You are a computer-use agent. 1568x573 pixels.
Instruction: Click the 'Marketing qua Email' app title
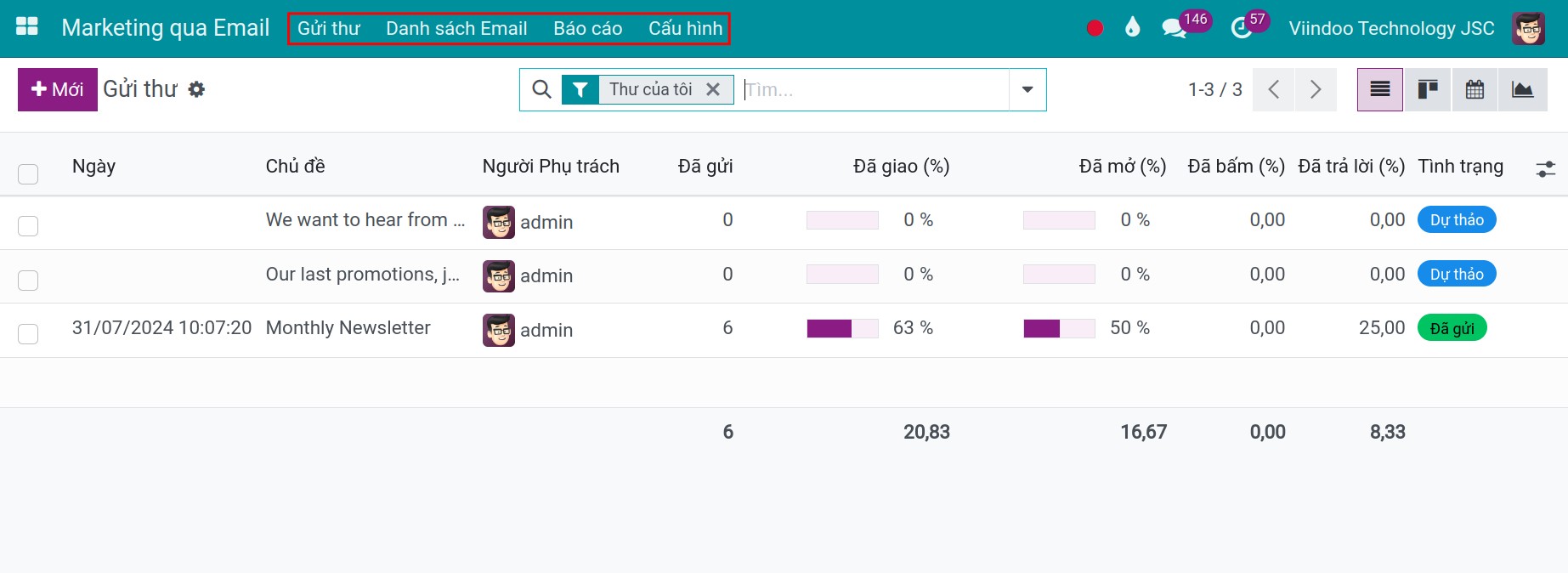click(x=166, y=28)
